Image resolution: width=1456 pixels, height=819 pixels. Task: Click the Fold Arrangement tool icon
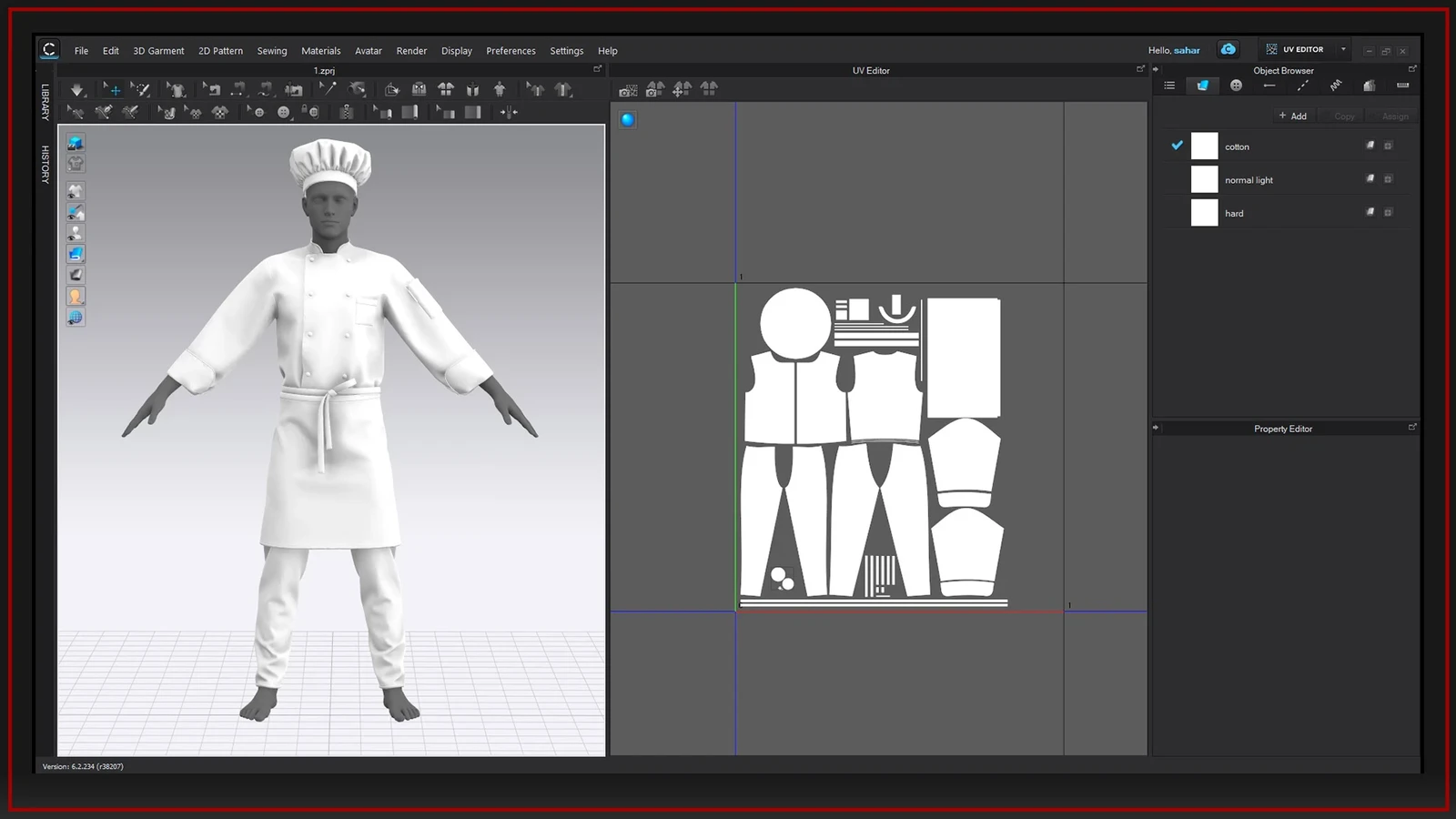(x=392, y=89)
